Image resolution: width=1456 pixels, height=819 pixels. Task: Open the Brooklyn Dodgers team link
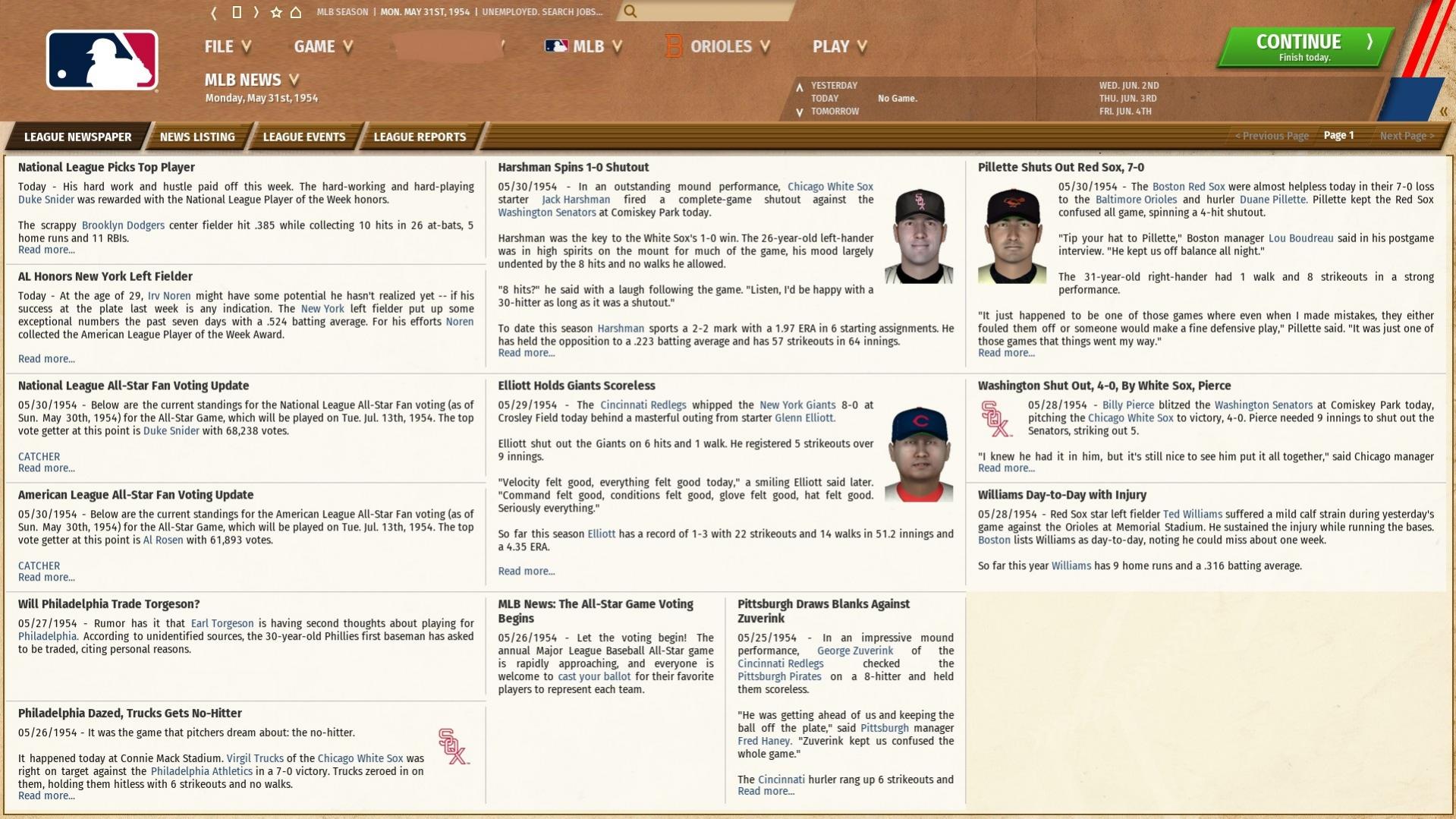[x=123, y=225]
